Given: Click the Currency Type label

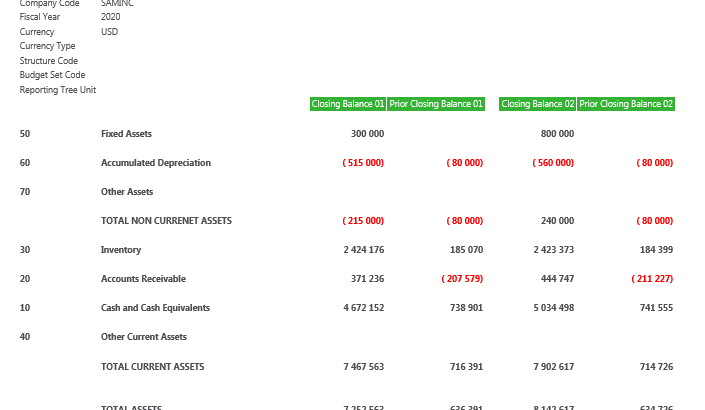Looking at the screenshot, I should tap(47, 46).
